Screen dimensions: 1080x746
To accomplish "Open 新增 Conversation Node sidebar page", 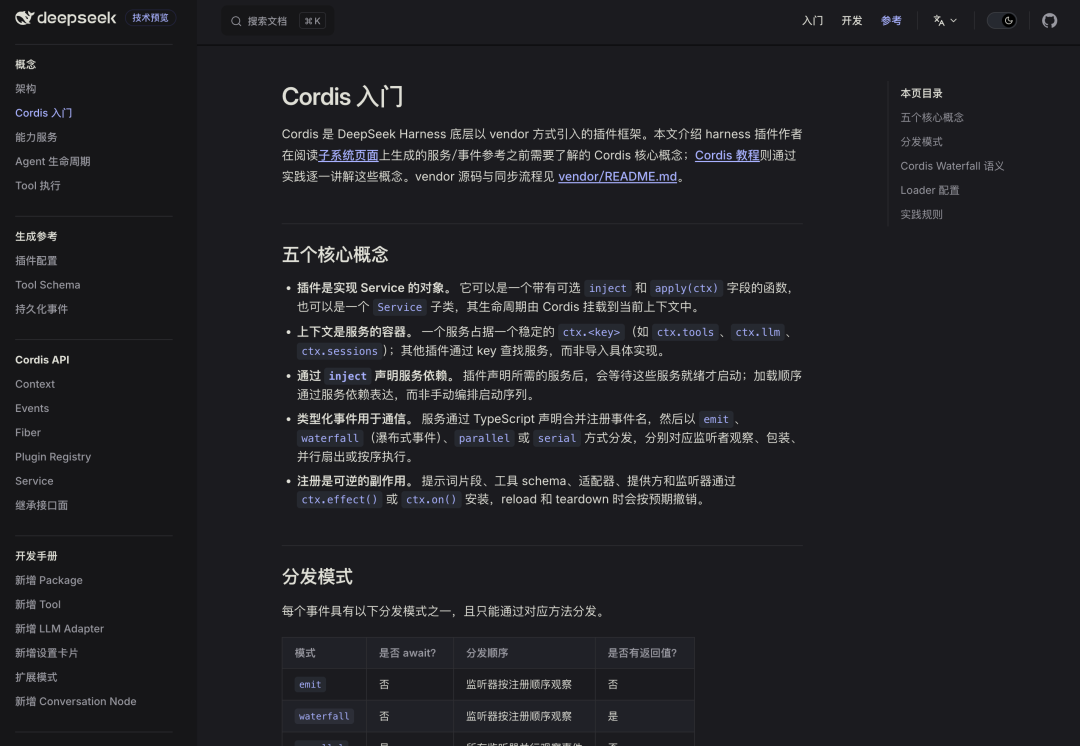I will tap(76, 701).
